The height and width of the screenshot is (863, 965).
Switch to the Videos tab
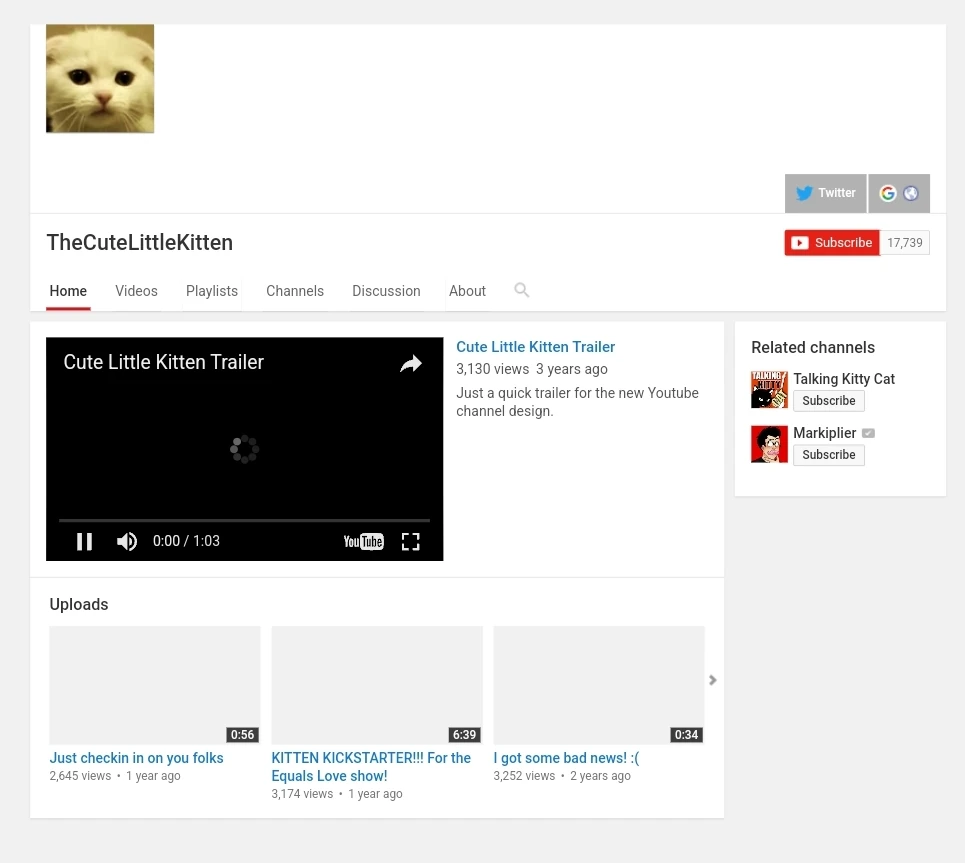pos(137,291)
